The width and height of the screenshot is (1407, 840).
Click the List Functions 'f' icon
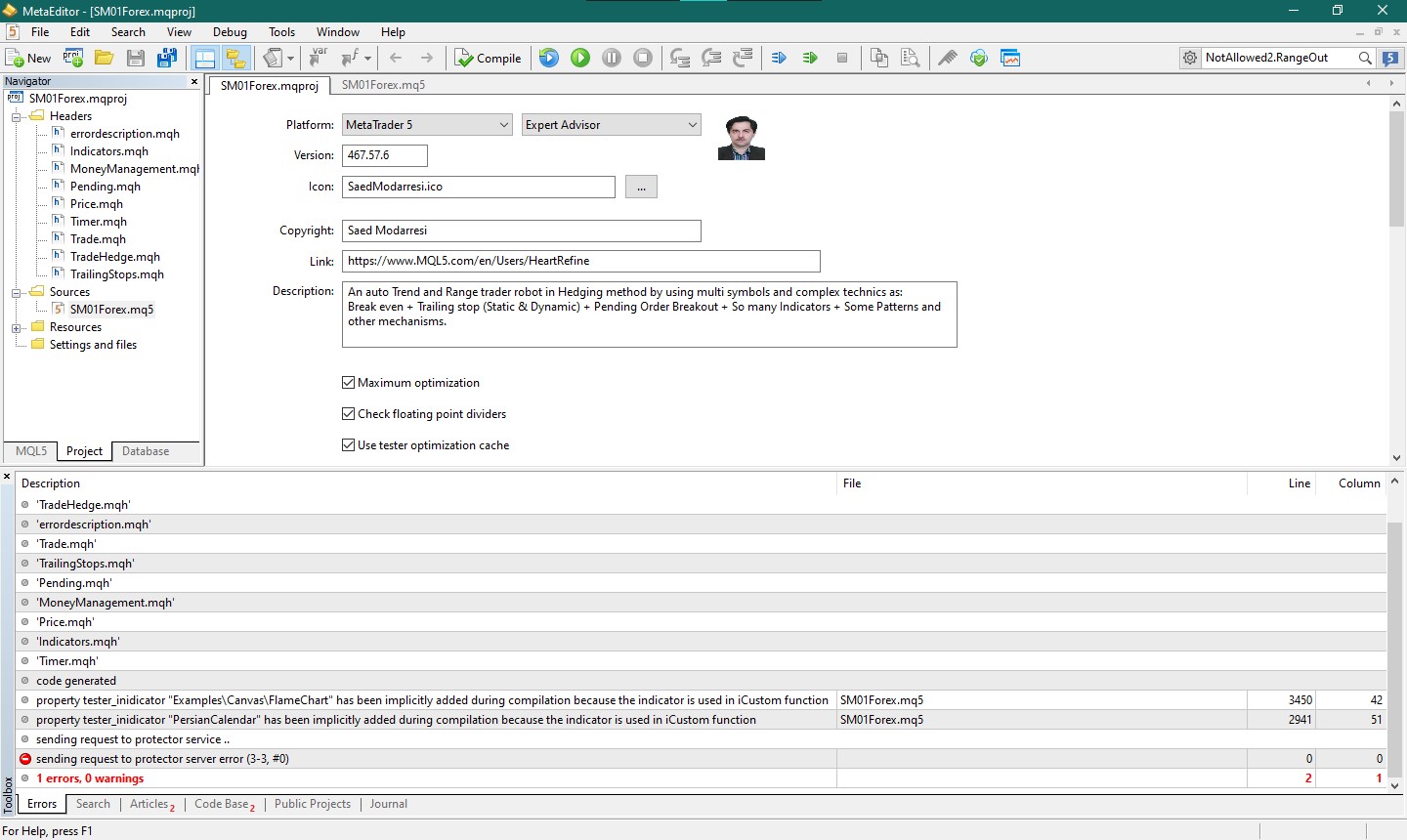pos(350,58)
